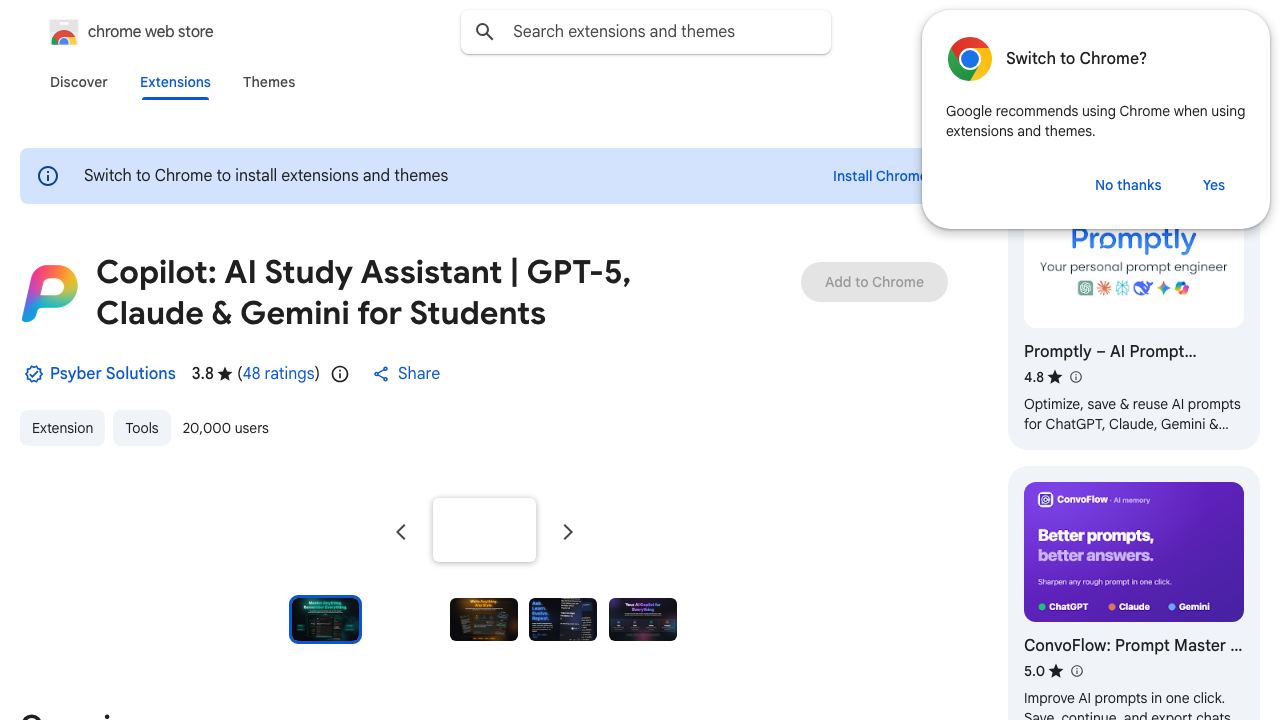Click the verified badge beside Psyber Solutions
Viewport: 1280px width, 720px height.
click(33, 374)
